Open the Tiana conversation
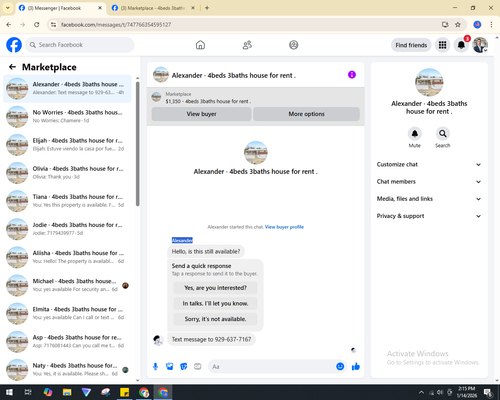 67,201
